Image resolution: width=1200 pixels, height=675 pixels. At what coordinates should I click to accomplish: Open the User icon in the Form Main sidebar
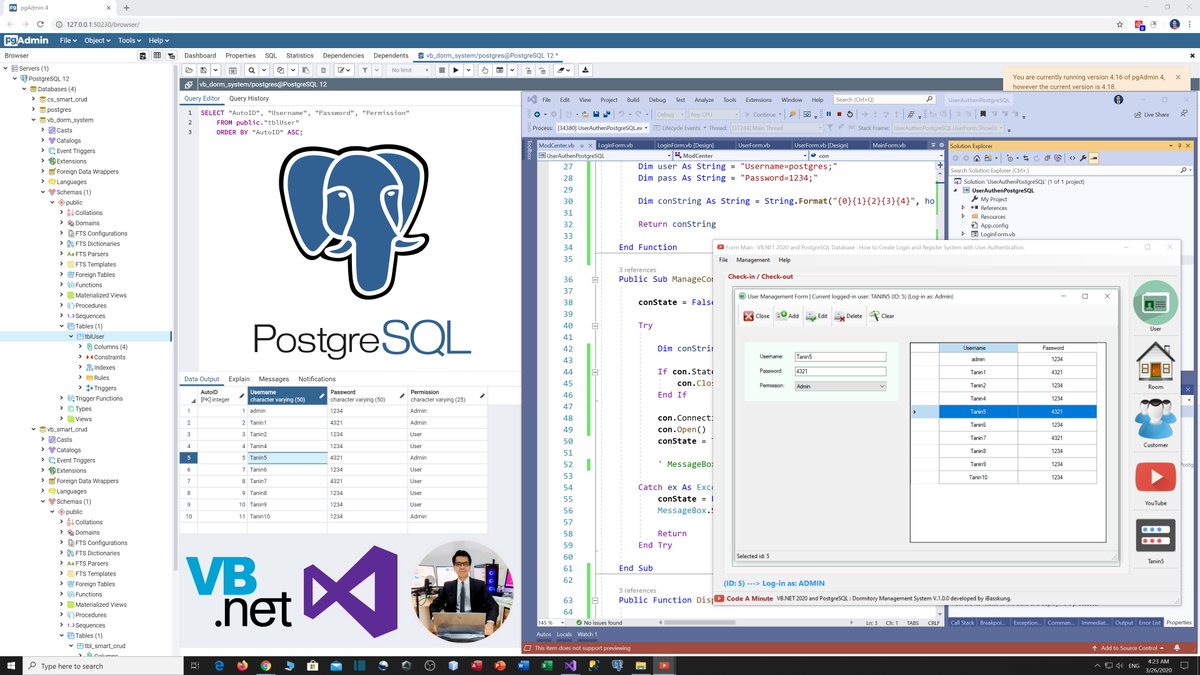pyautogui.click(x=1154, y=302)
